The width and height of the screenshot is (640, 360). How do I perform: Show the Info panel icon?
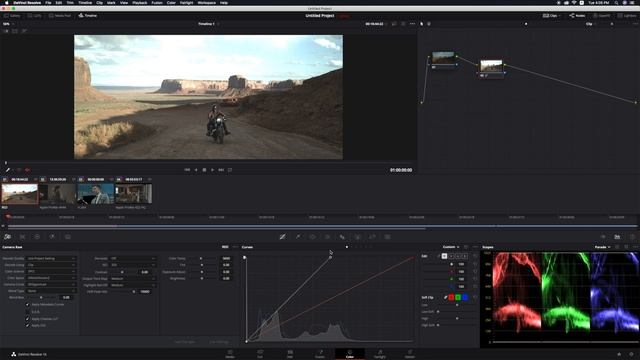(632, 237)
